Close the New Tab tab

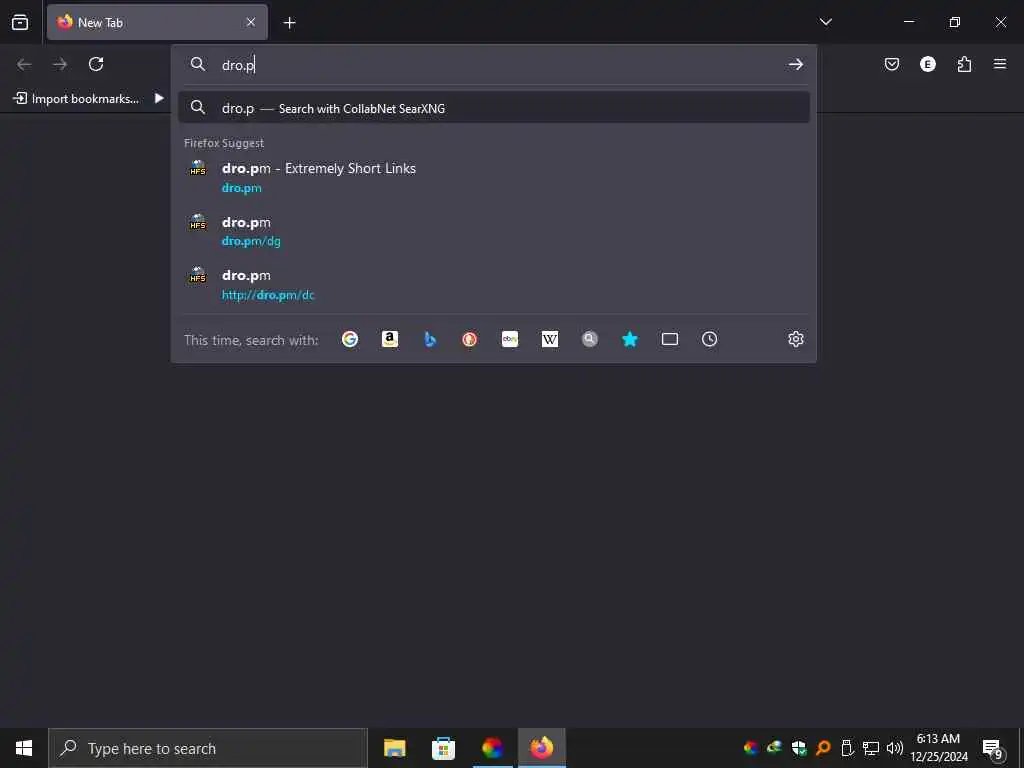[x=251, y=22]
